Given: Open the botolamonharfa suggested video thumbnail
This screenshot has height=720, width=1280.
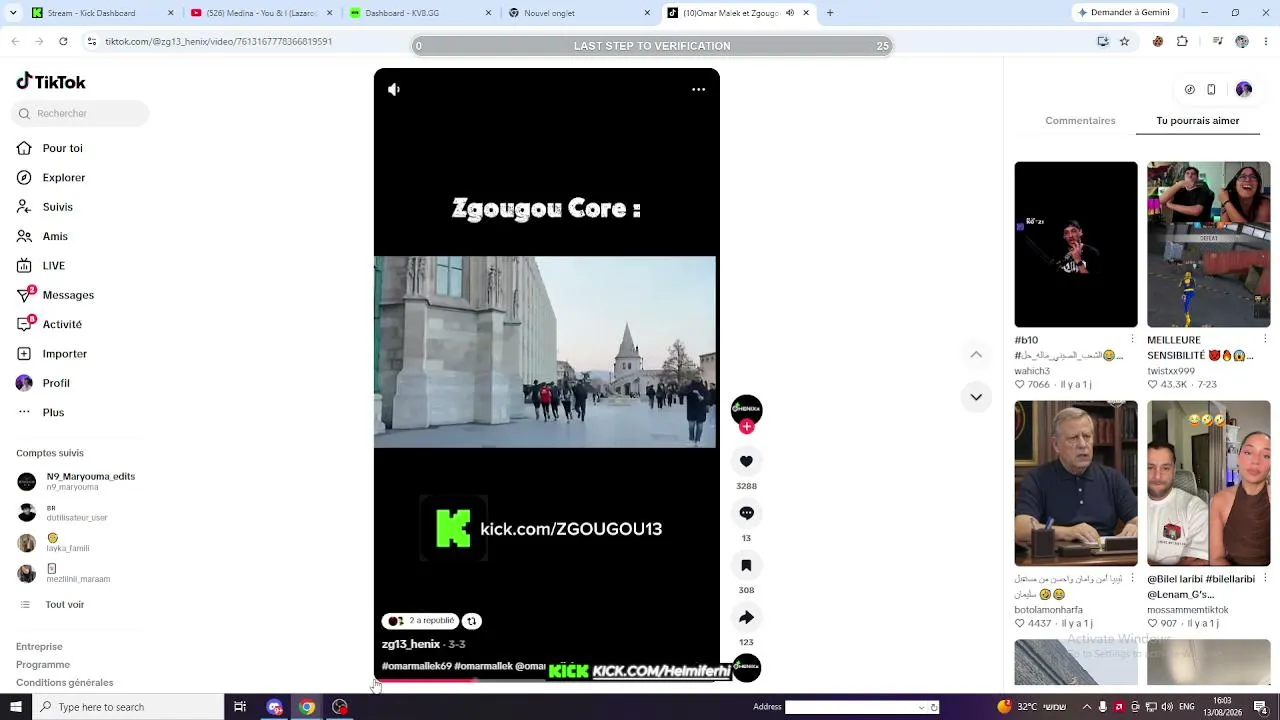Looking at the screenshot, I should click(1076, 484).
